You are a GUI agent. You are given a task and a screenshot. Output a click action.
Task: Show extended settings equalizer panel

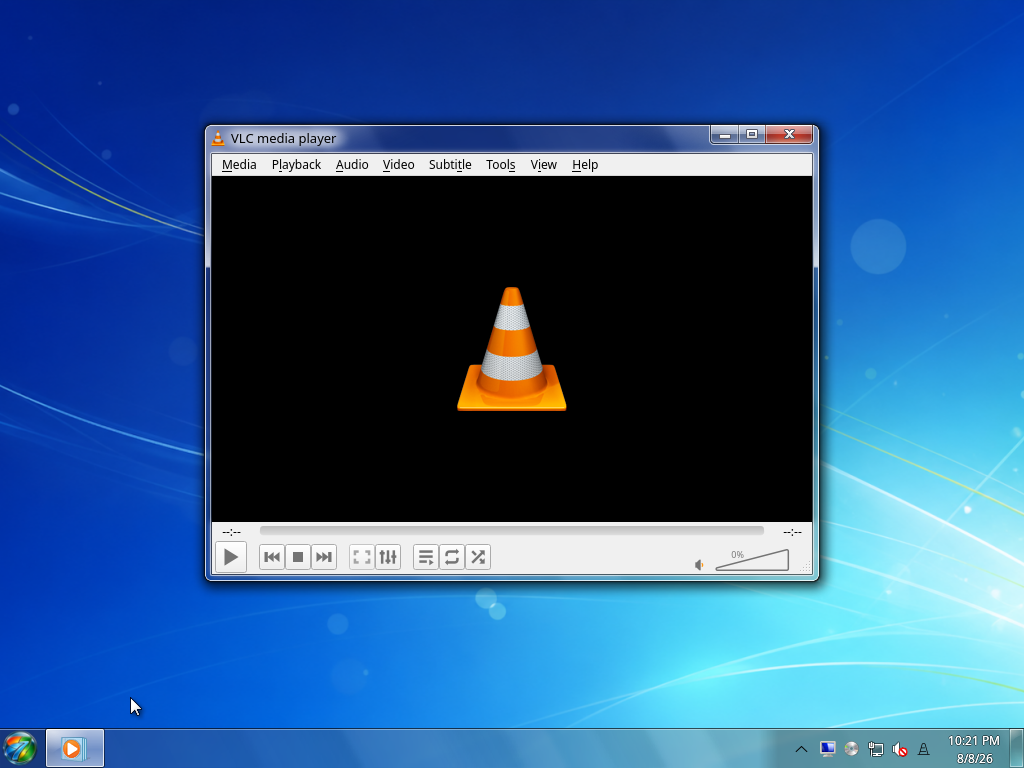click(388, 557)
